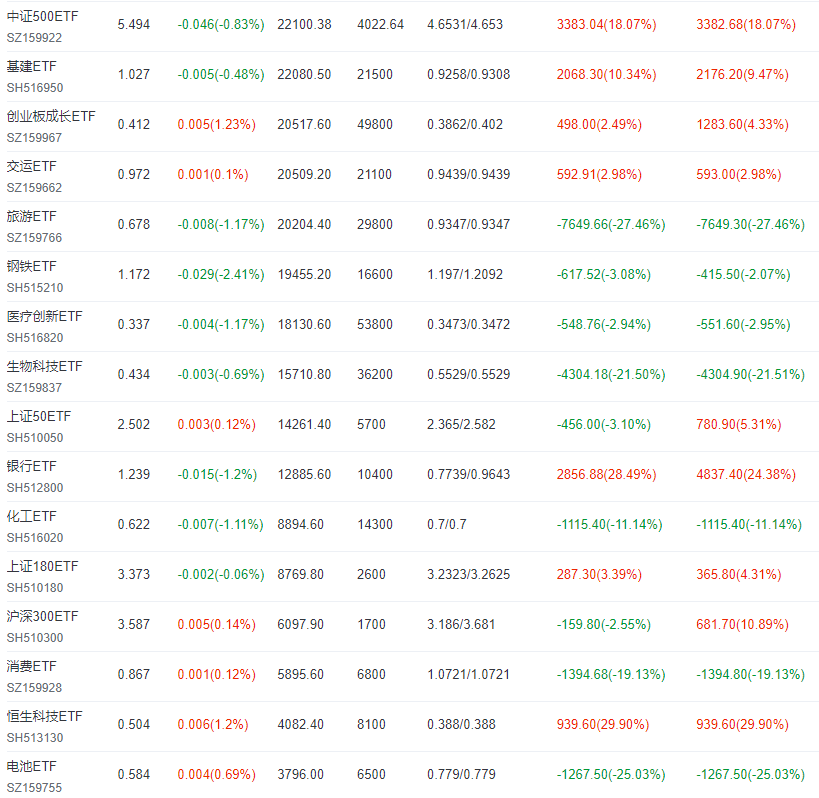Viewport: 819px width, 798px height.
Task: Click market value 8769.80
Action: pos(300,574)
